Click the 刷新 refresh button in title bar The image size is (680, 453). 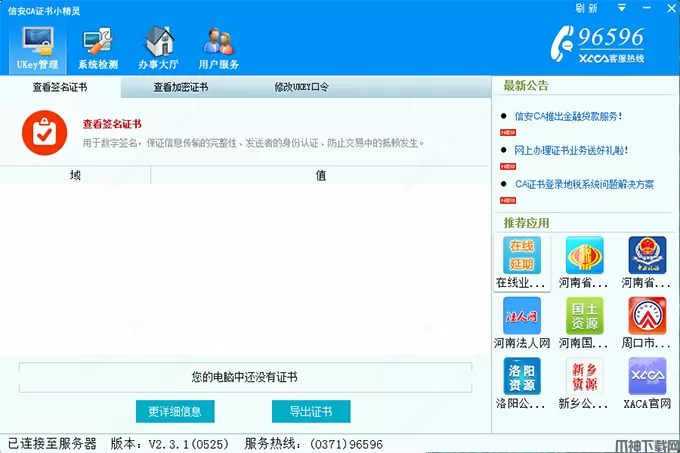(x=586, y=8)
